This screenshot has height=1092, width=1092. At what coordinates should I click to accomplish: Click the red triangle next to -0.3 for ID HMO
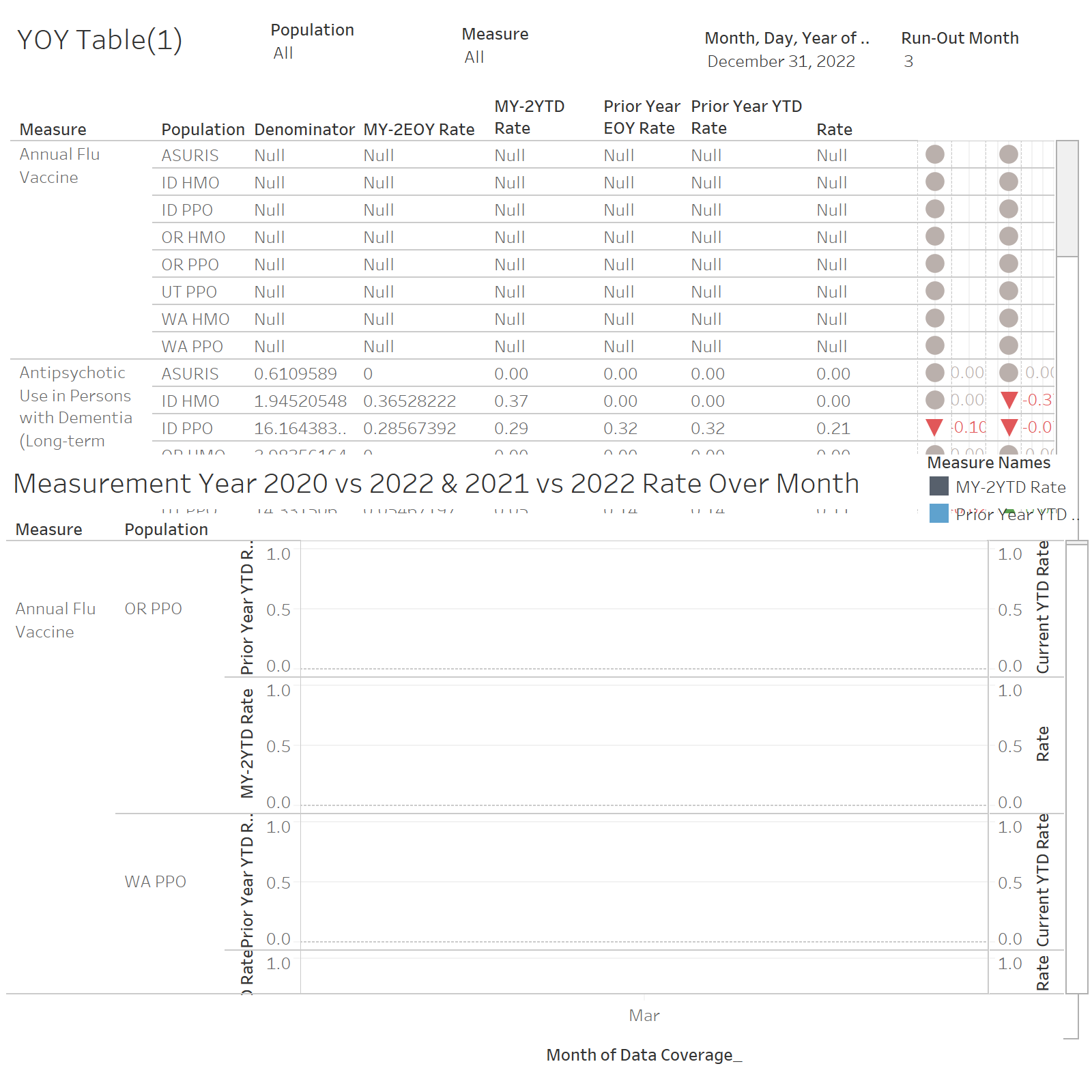point(1009,401)
